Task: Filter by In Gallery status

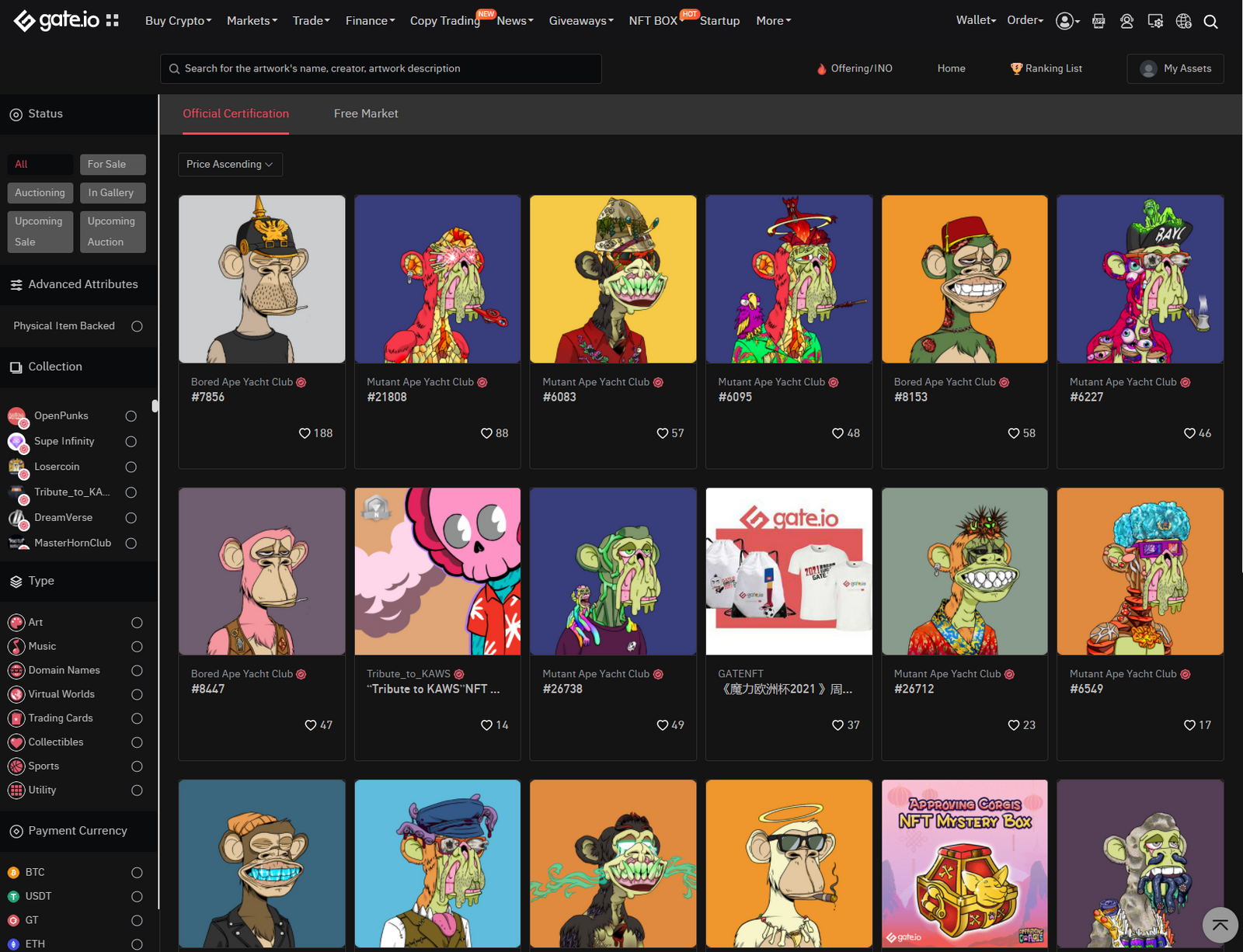Action: (113, 193)
